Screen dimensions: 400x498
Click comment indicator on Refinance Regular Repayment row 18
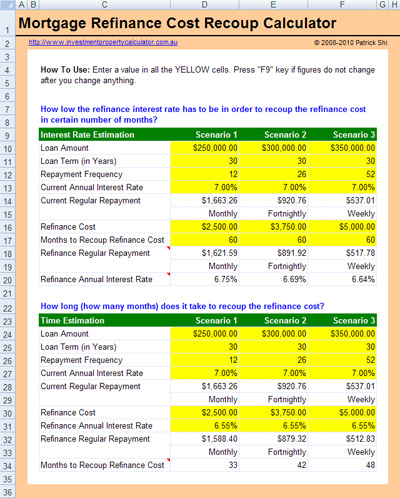point(168,248)
